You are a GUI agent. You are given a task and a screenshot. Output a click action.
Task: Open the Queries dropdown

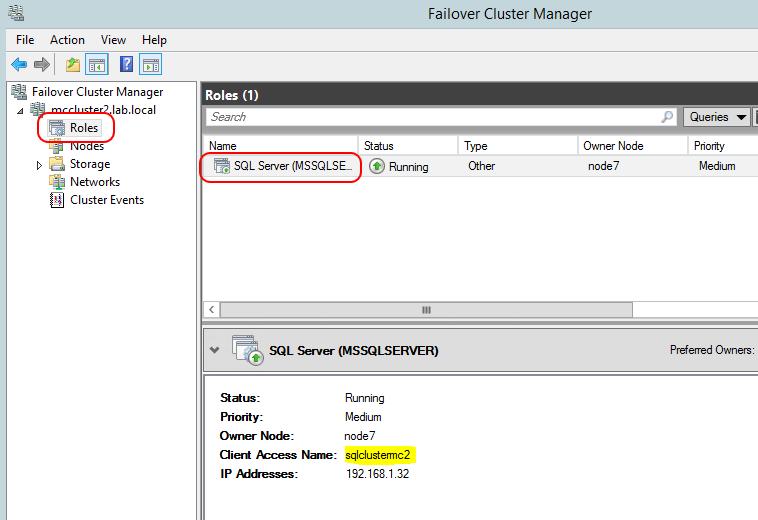coord(716,117)
